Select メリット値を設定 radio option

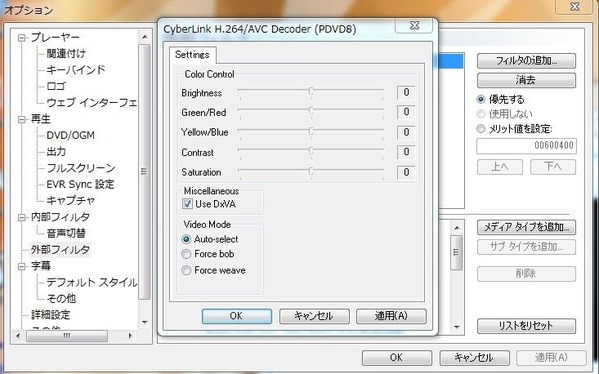tap(481, 129)
